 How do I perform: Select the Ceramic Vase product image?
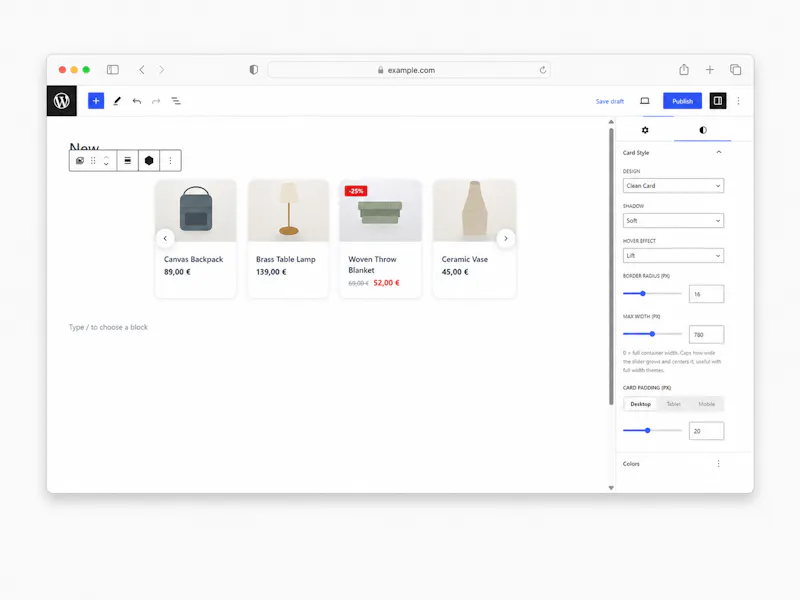point(474,211)
